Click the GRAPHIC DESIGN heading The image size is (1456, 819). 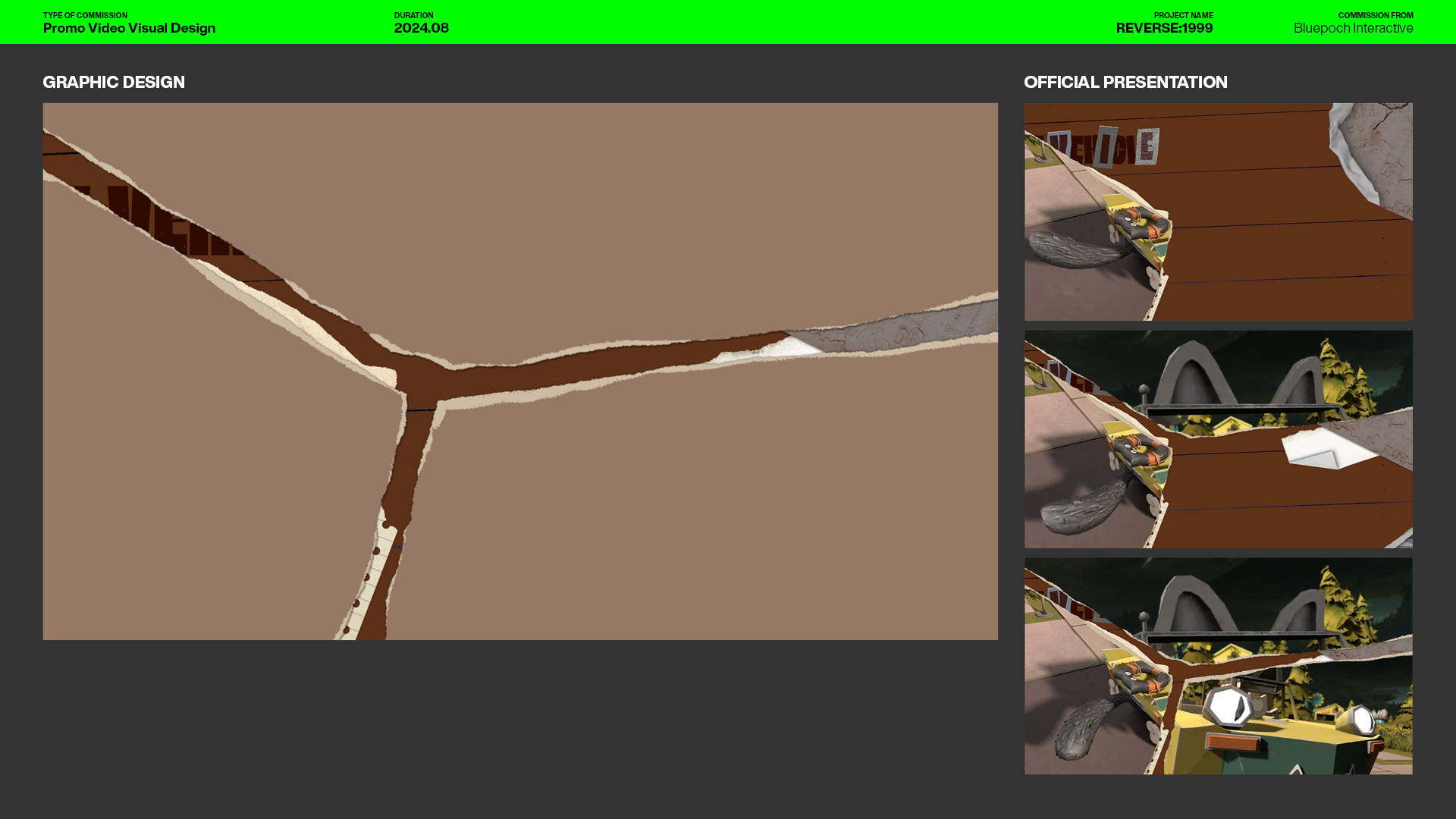114,82
